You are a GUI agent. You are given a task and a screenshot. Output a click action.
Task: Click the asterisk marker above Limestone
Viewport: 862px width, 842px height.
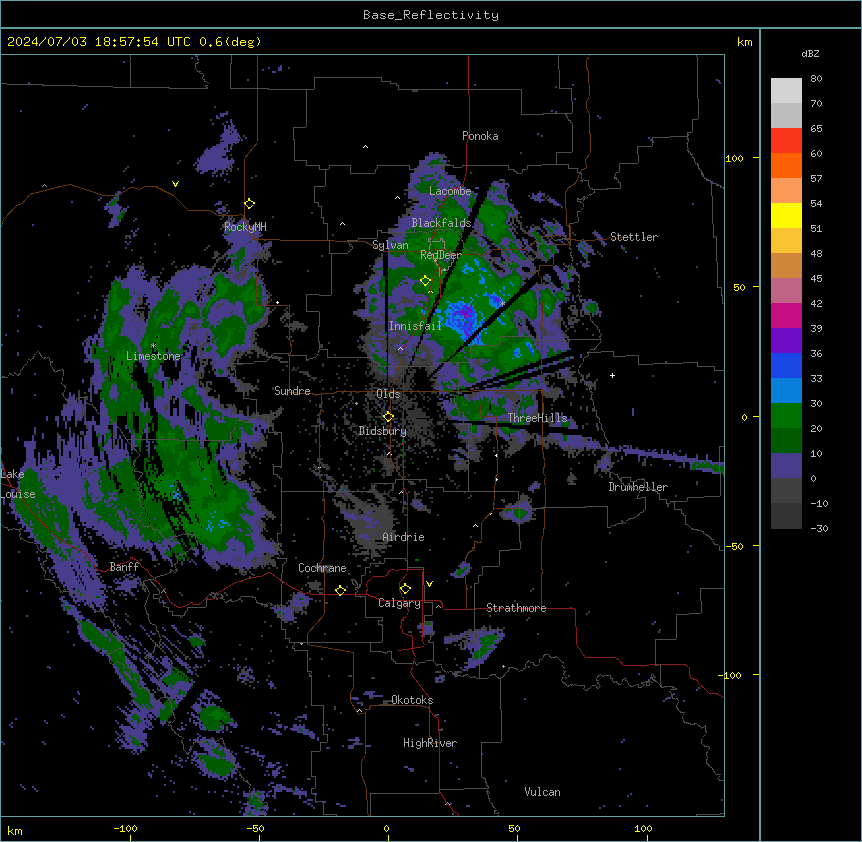coord(154,346)
